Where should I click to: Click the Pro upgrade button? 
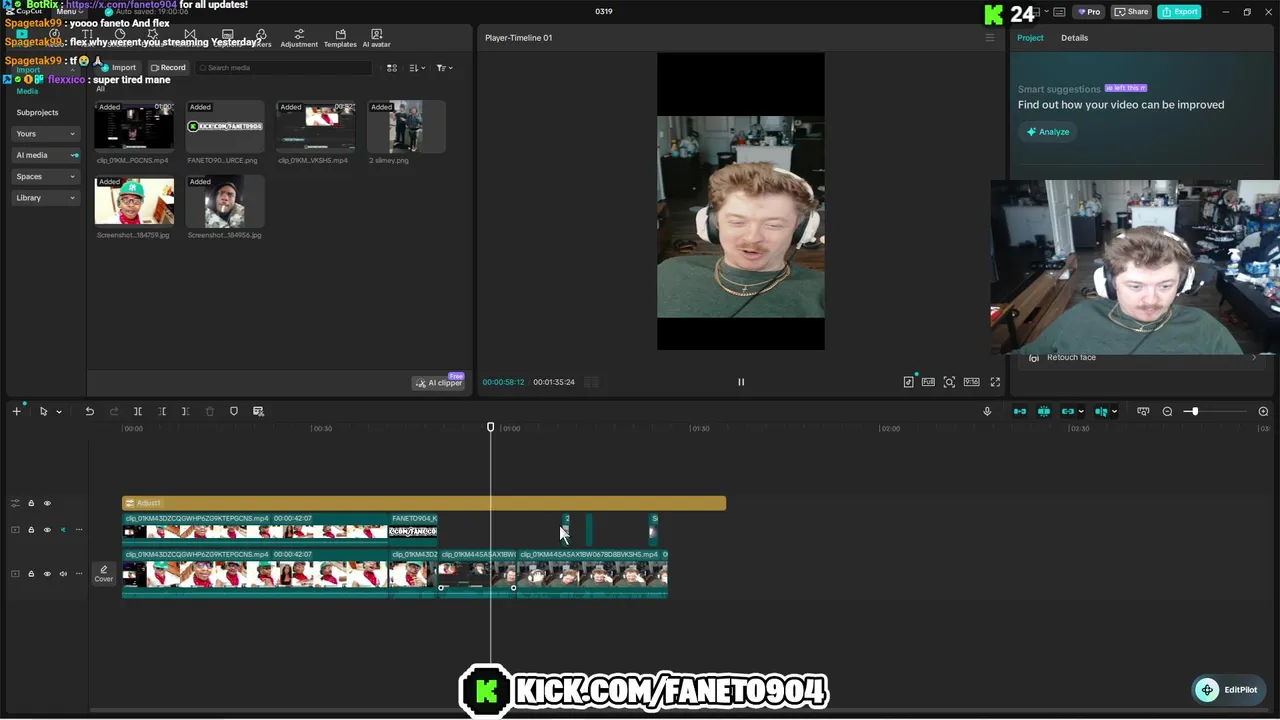[1088, 12]
